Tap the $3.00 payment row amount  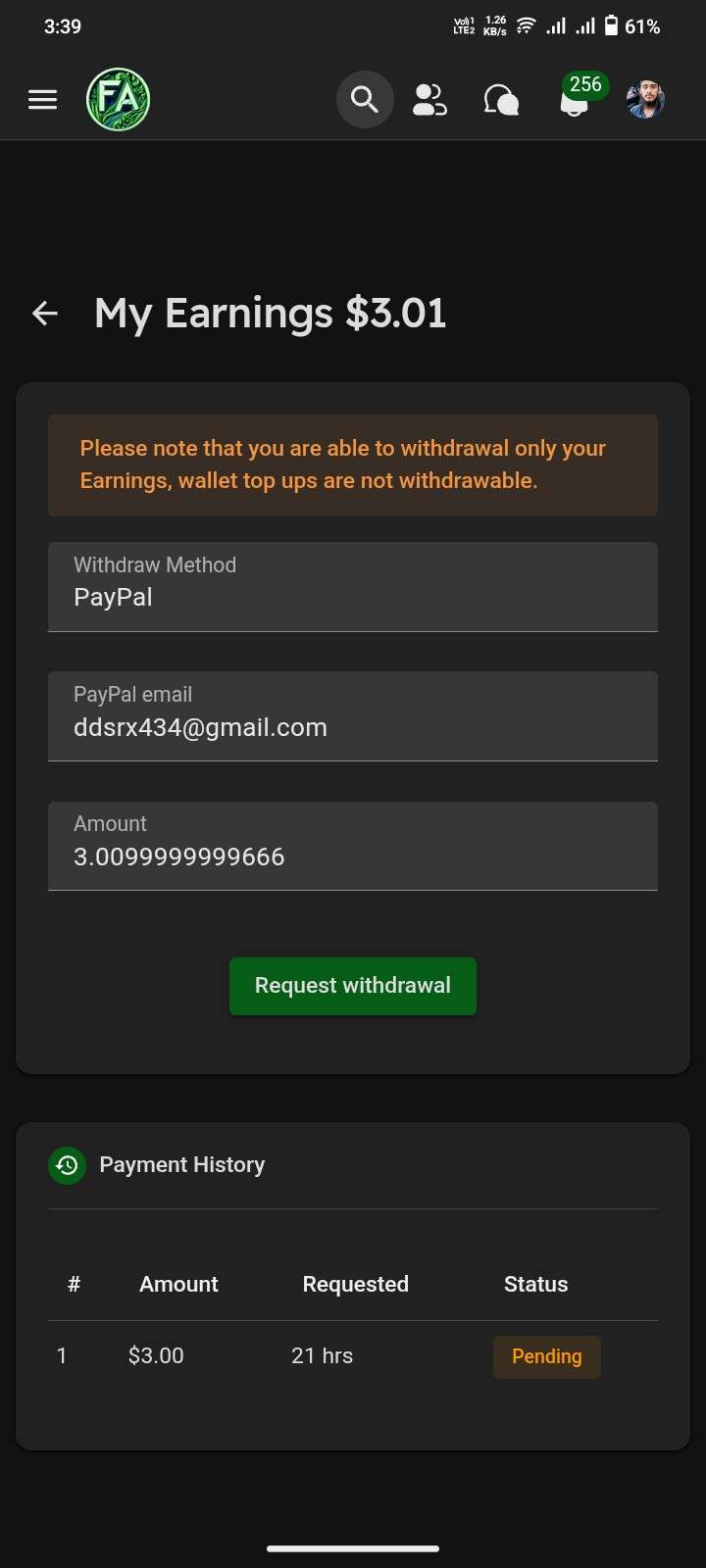tap(156, 1355)
